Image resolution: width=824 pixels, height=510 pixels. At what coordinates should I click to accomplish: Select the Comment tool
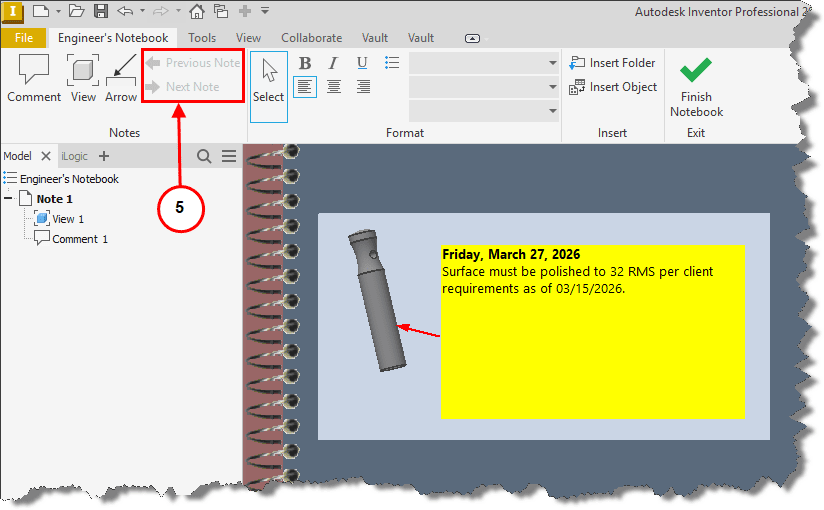[x=34, y=78]
